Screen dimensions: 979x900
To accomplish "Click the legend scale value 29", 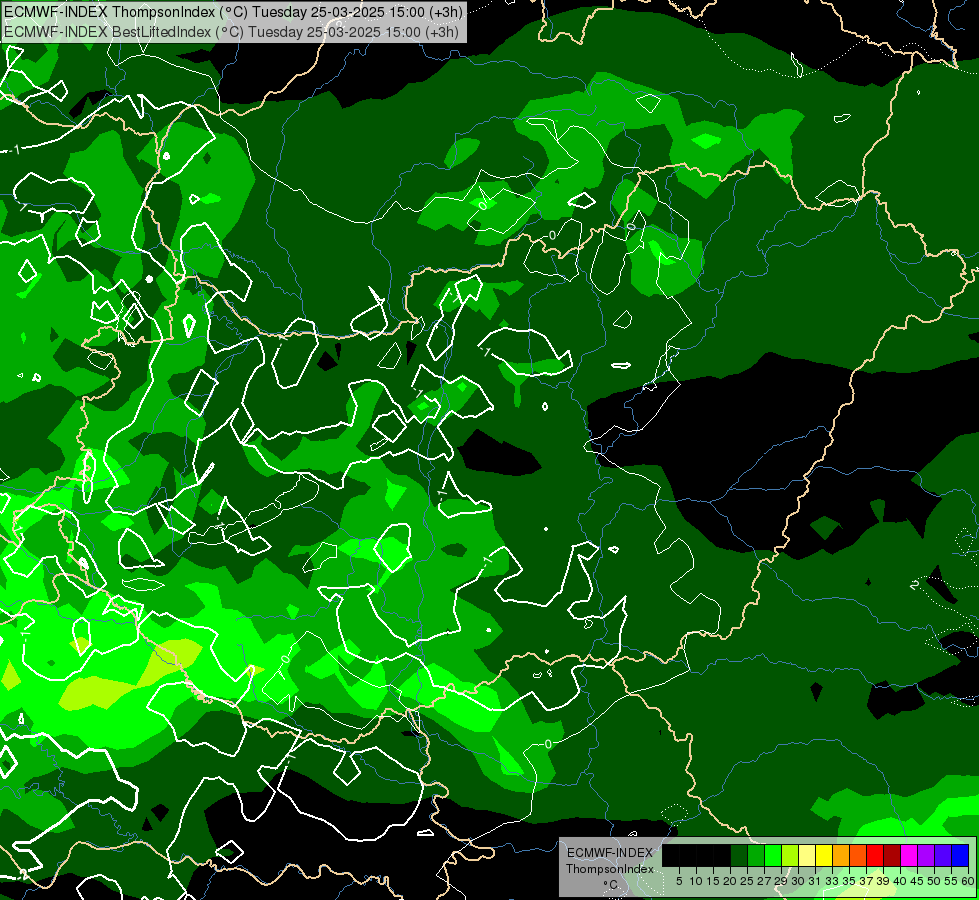I will pos(782,881).
